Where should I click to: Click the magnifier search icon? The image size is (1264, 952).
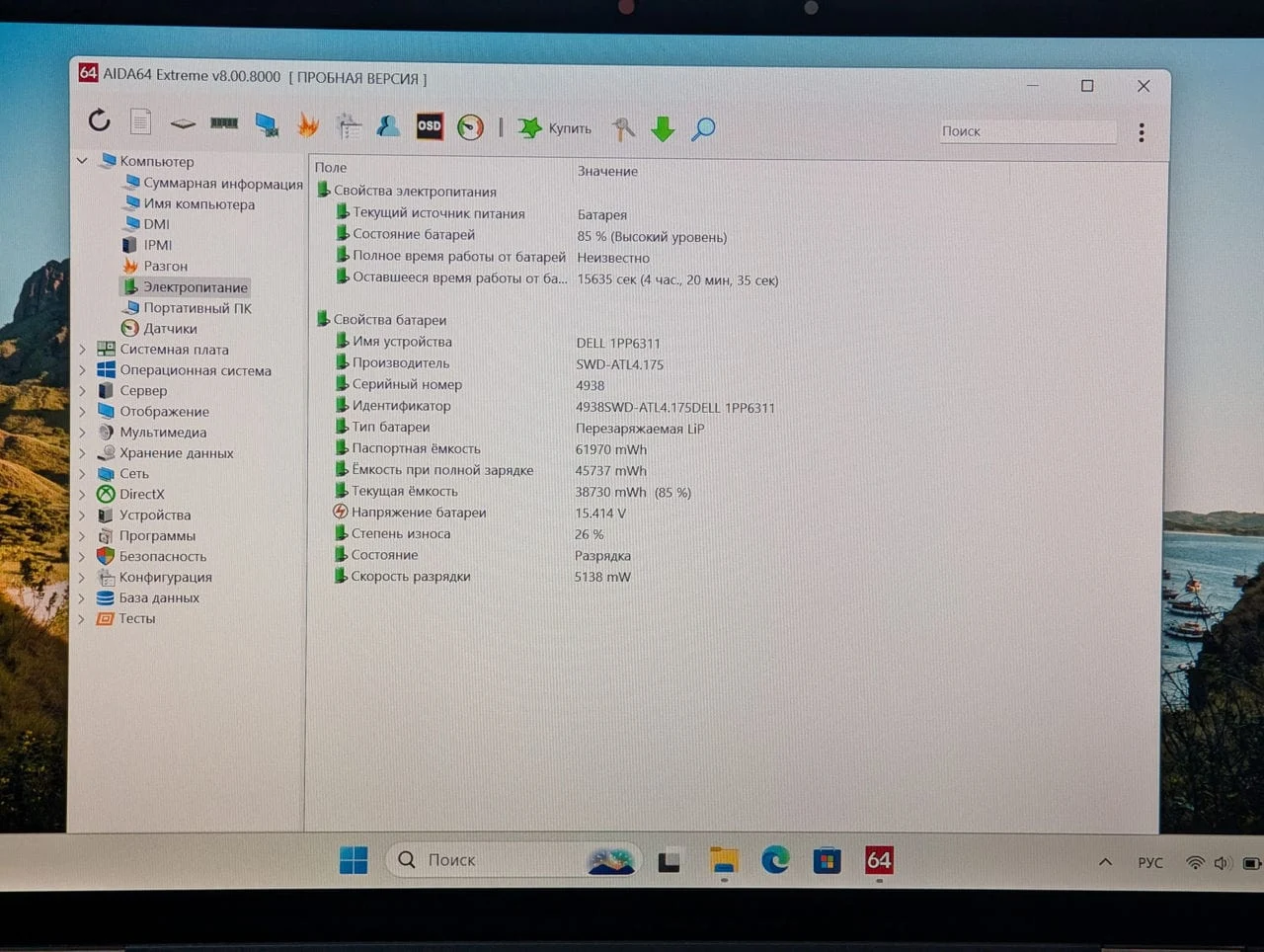pyautogui.click(x=703, y=128)
